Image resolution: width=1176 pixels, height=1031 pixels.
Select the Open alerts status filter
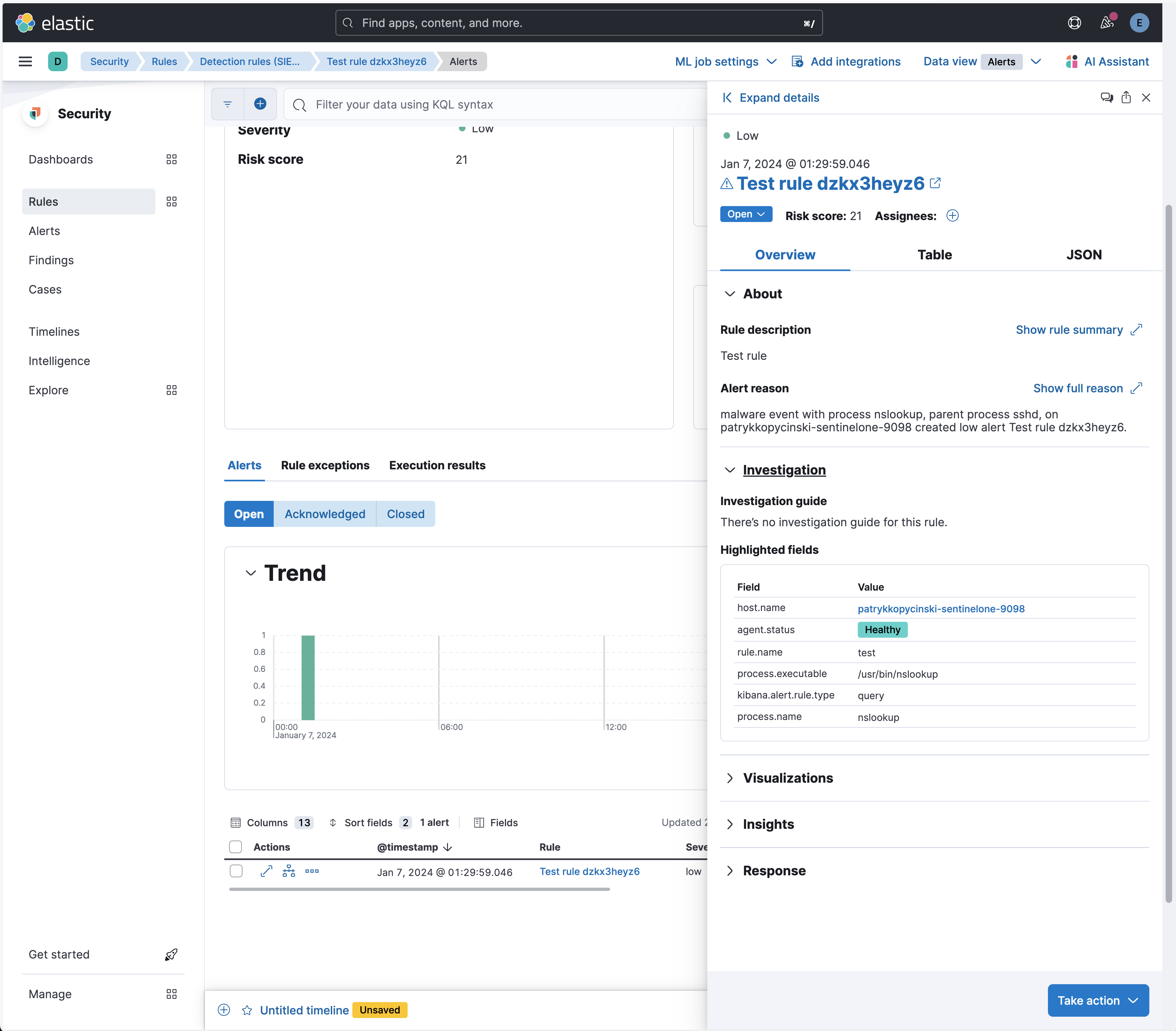coord(249,514)
